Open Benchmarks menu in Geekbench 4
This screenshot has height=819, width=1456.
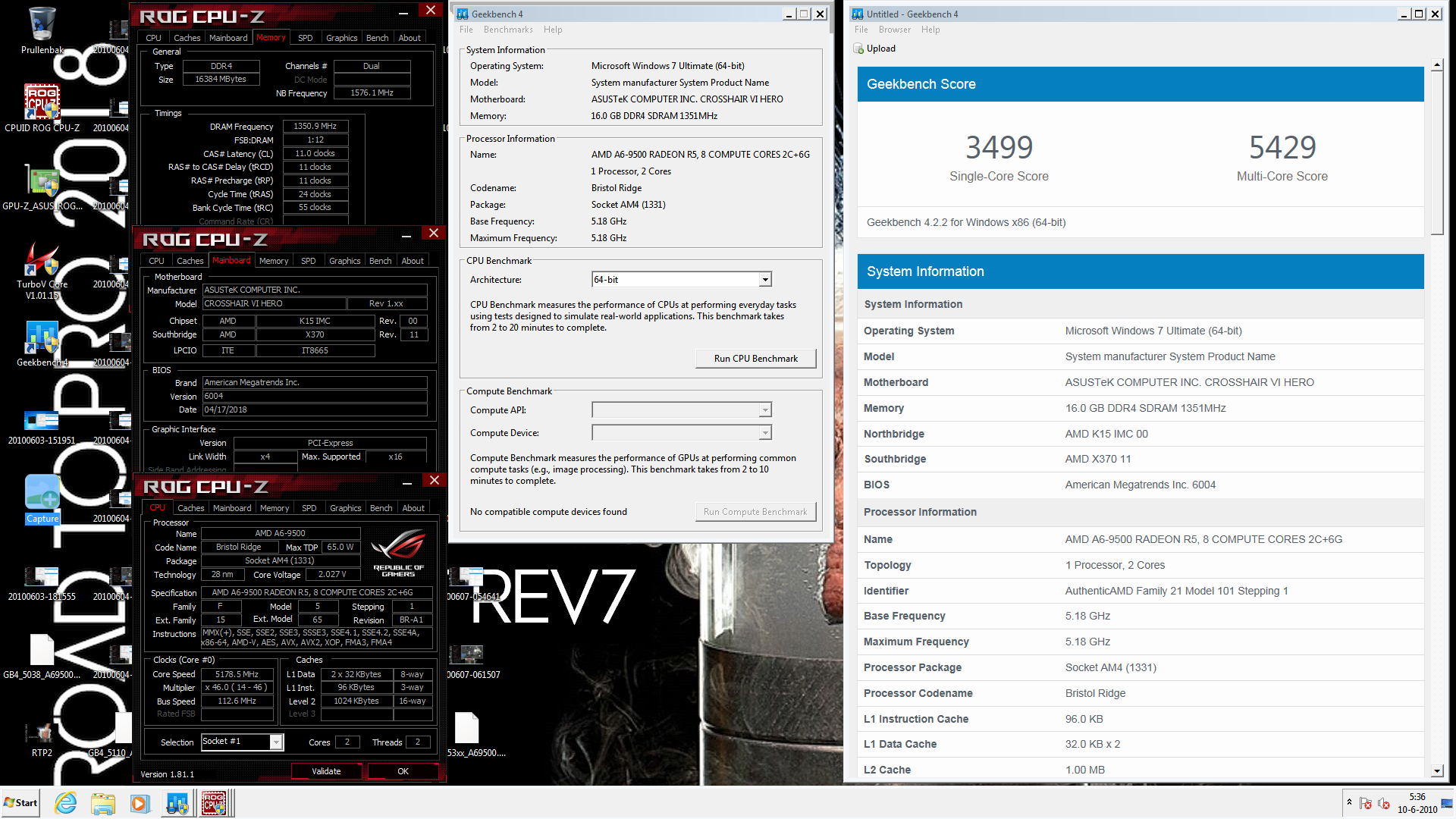[x=508, y=30]
